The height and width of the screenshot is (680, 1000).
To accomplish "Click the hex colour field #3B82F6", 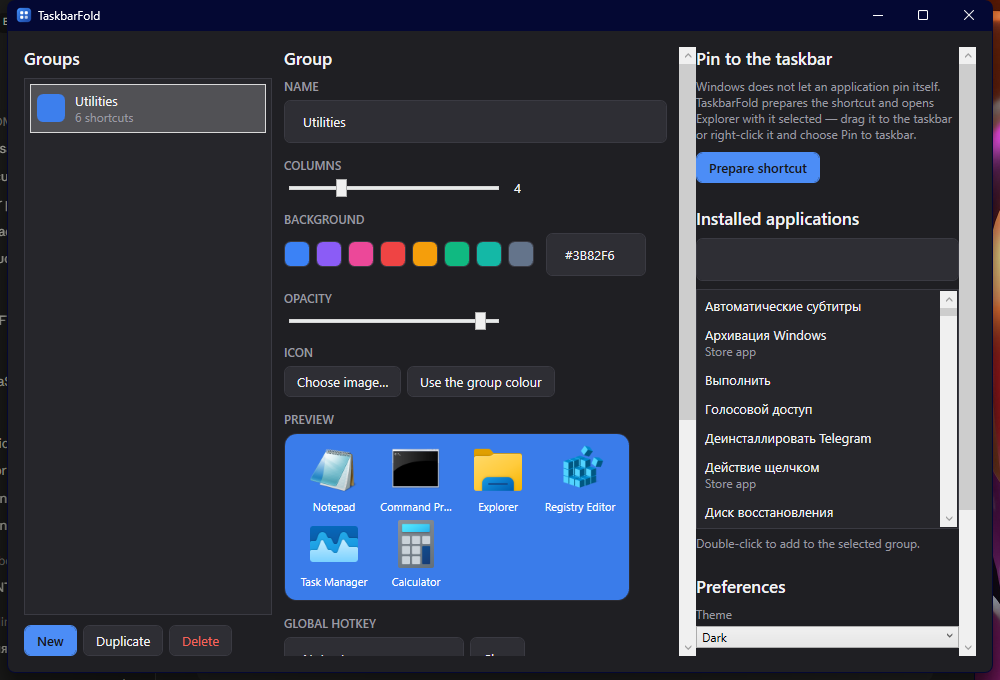I will tap(596, 255).
